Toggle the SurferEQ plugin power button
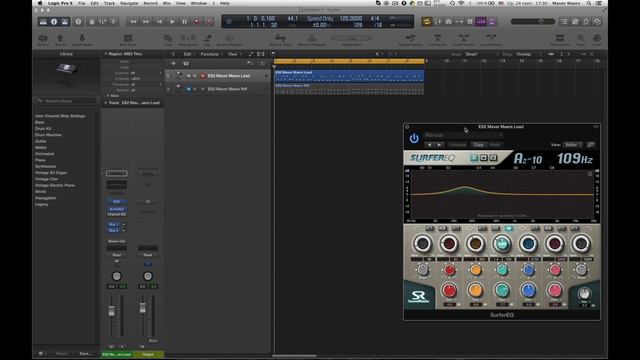The height and width of the screenshot is (360, 640). coord(414,138)
